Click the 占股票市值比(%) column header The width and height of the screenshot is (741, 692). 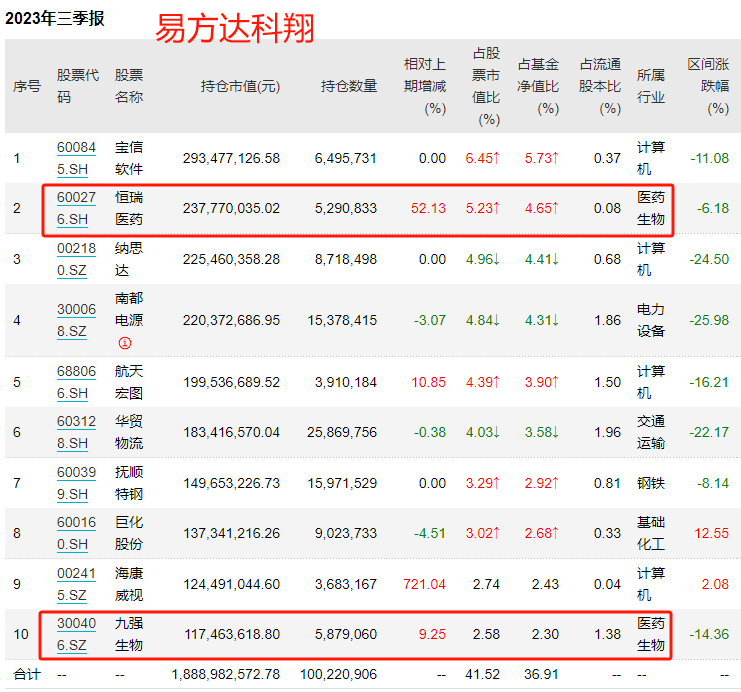pos(486,86)
